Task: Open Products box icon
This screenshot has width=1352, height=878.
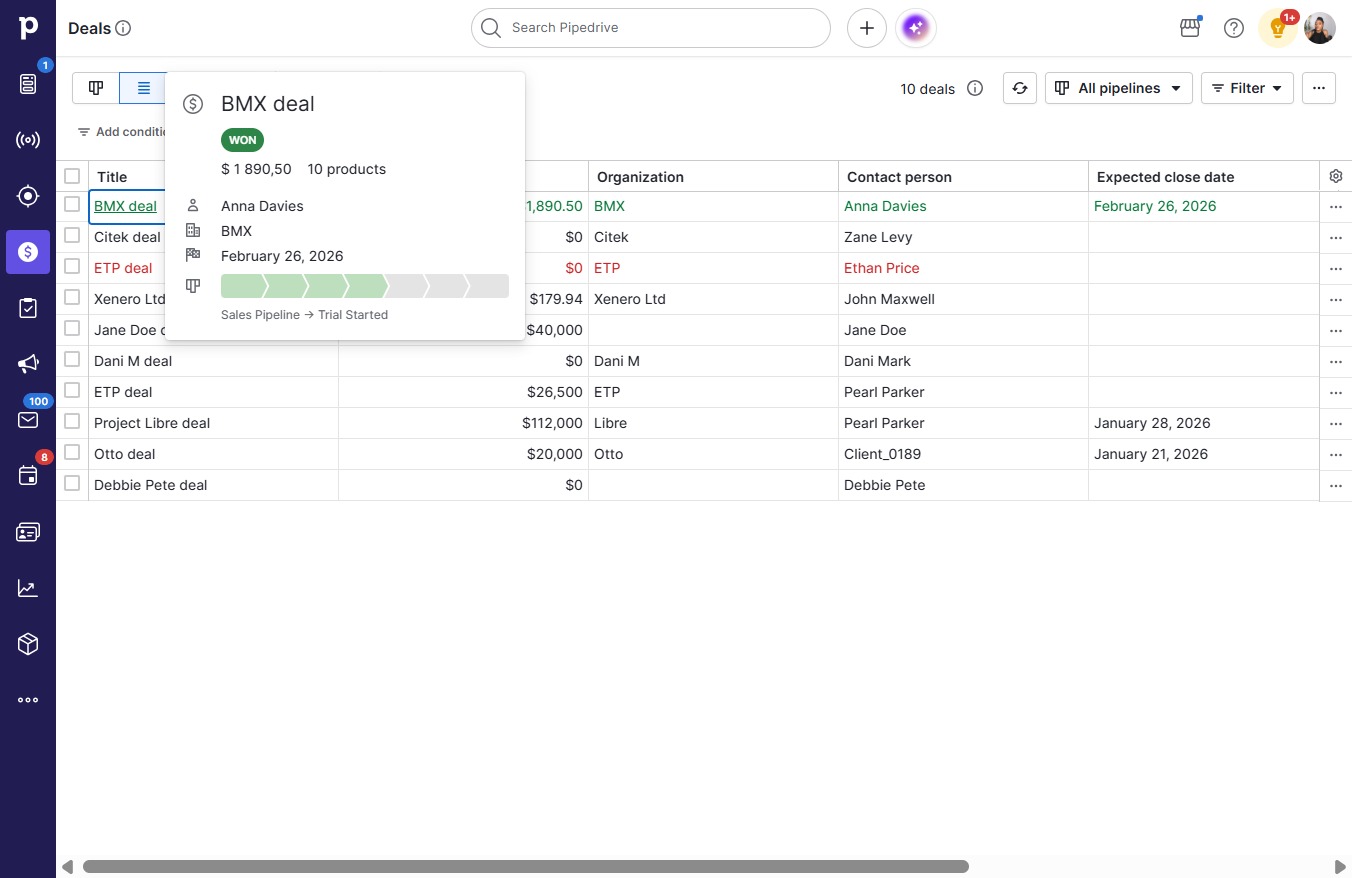Action: click(28, 644)
